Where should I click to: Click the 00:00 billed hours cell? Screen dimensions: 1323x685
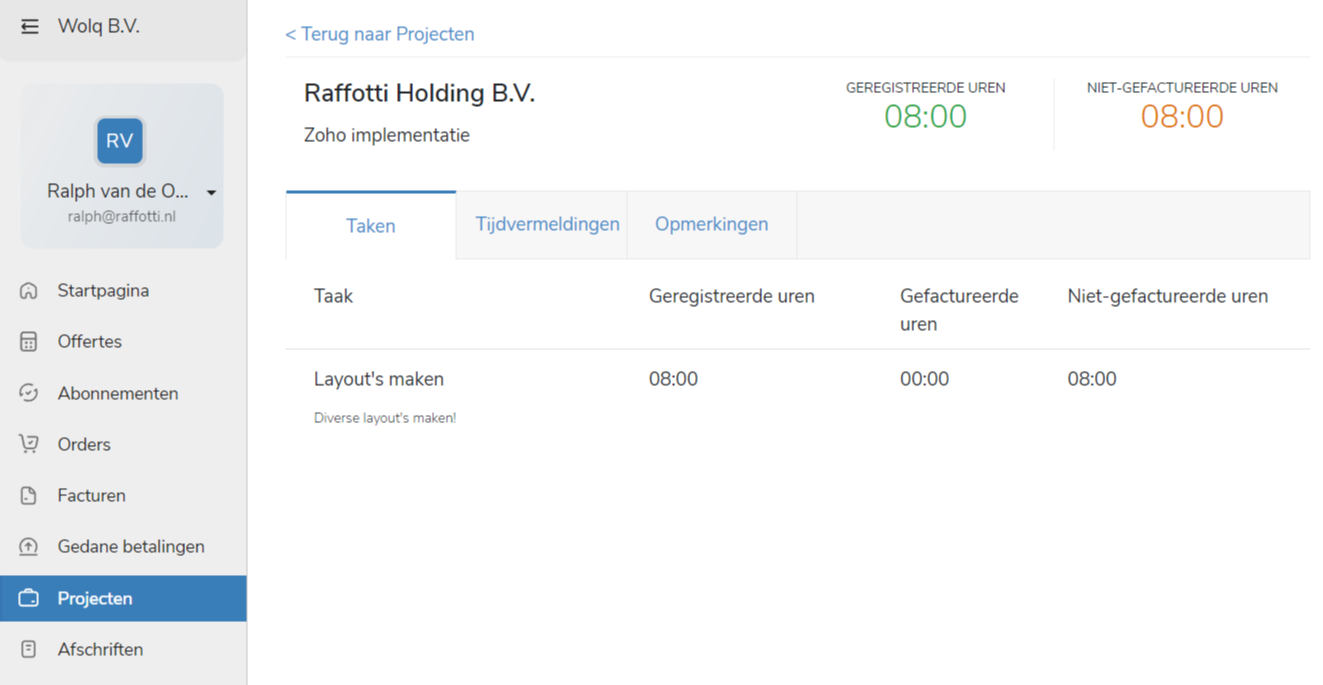924,379
